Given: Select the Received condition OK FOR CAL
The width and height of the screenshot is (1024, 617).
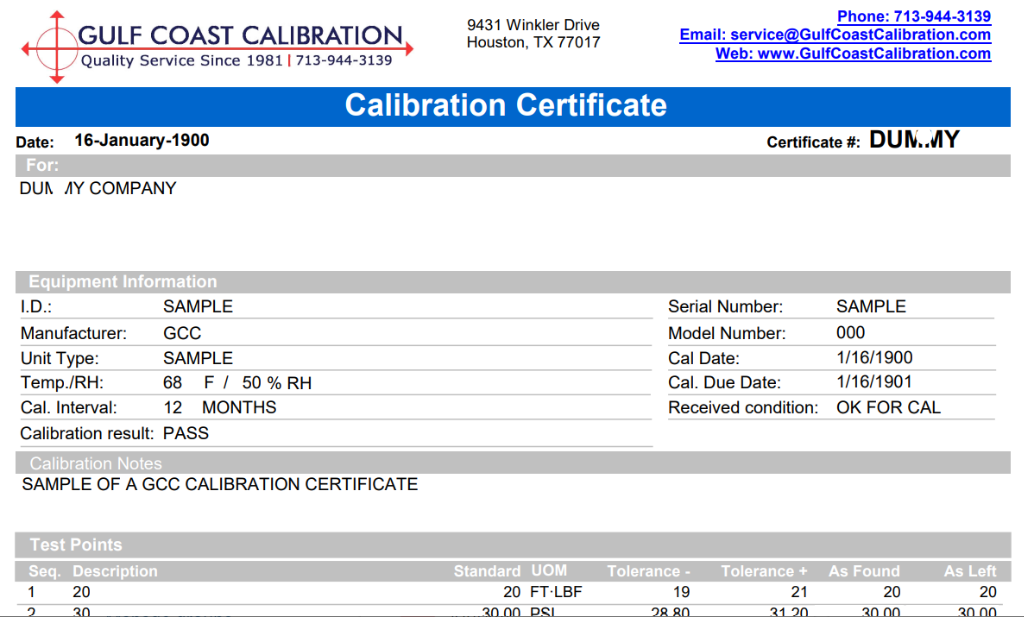Looking at the screenshot, I should (888, 407).
